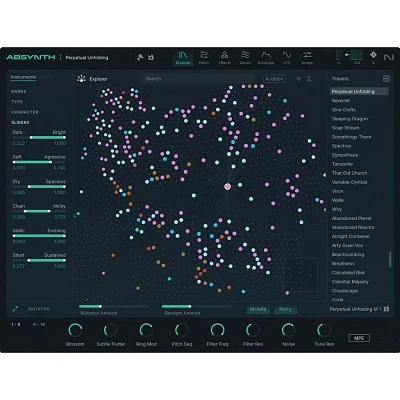The image size is (400, 400).
Task: Click the Filter Res macro knob
Action: (x=253, y=330)
